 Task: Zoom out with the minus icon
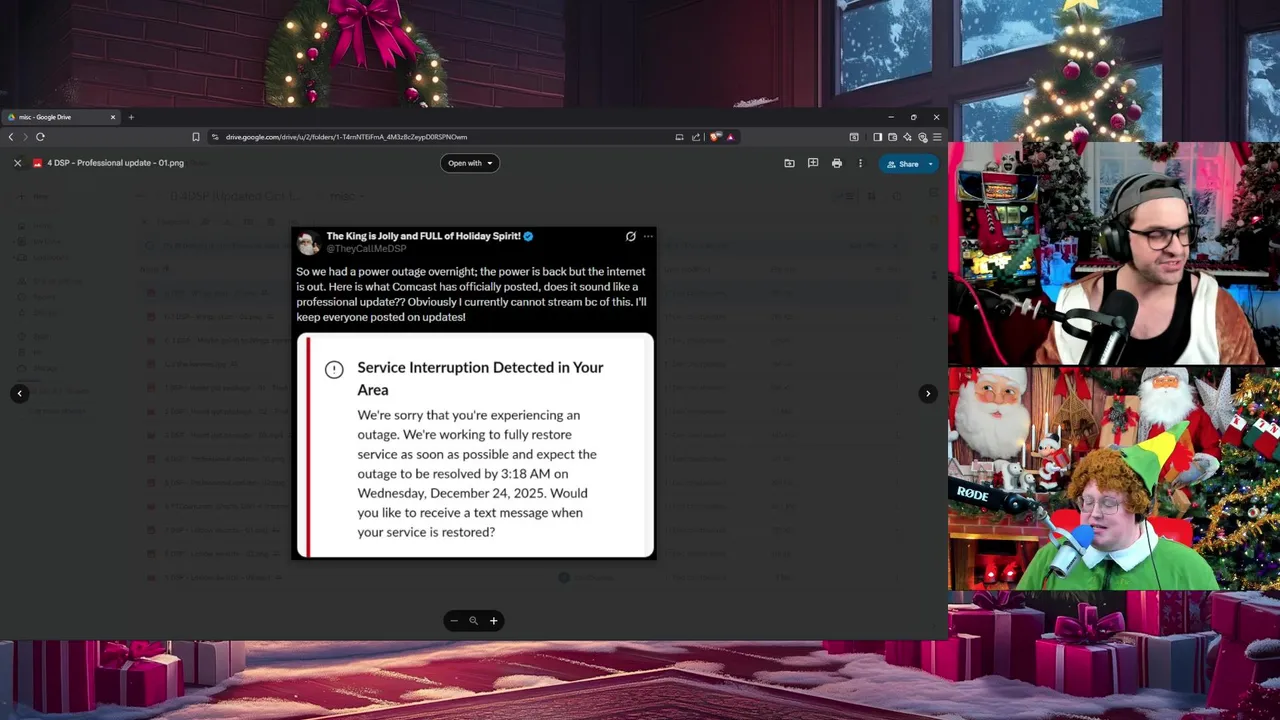point(454,621)
